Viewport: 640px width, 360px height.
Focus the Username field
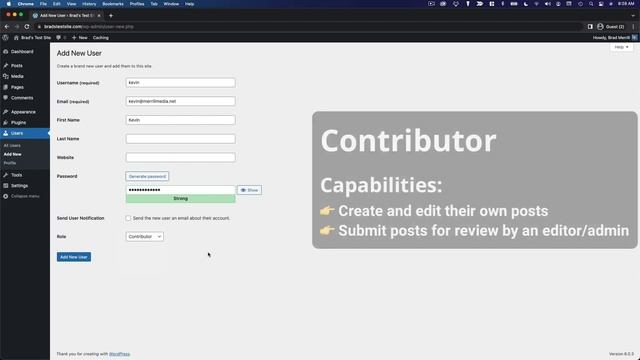tap(180, 82)
